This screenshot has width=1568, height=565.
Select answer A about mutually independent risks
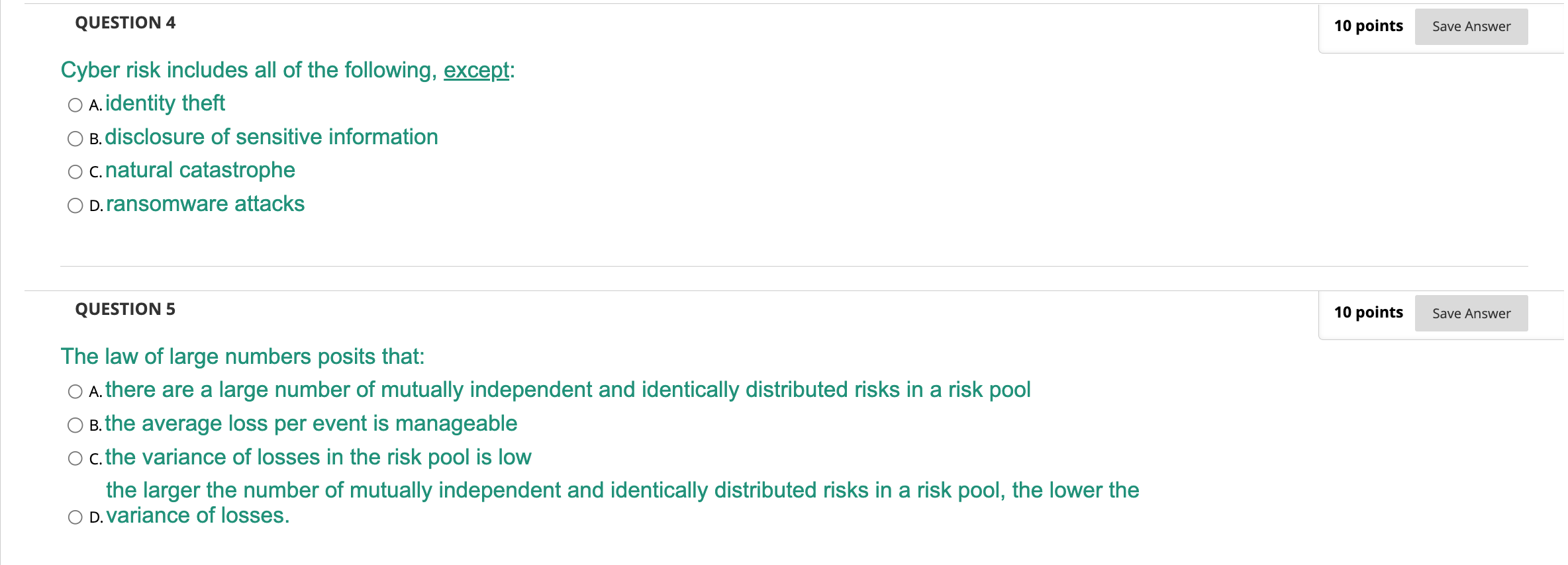coord(75,391)
